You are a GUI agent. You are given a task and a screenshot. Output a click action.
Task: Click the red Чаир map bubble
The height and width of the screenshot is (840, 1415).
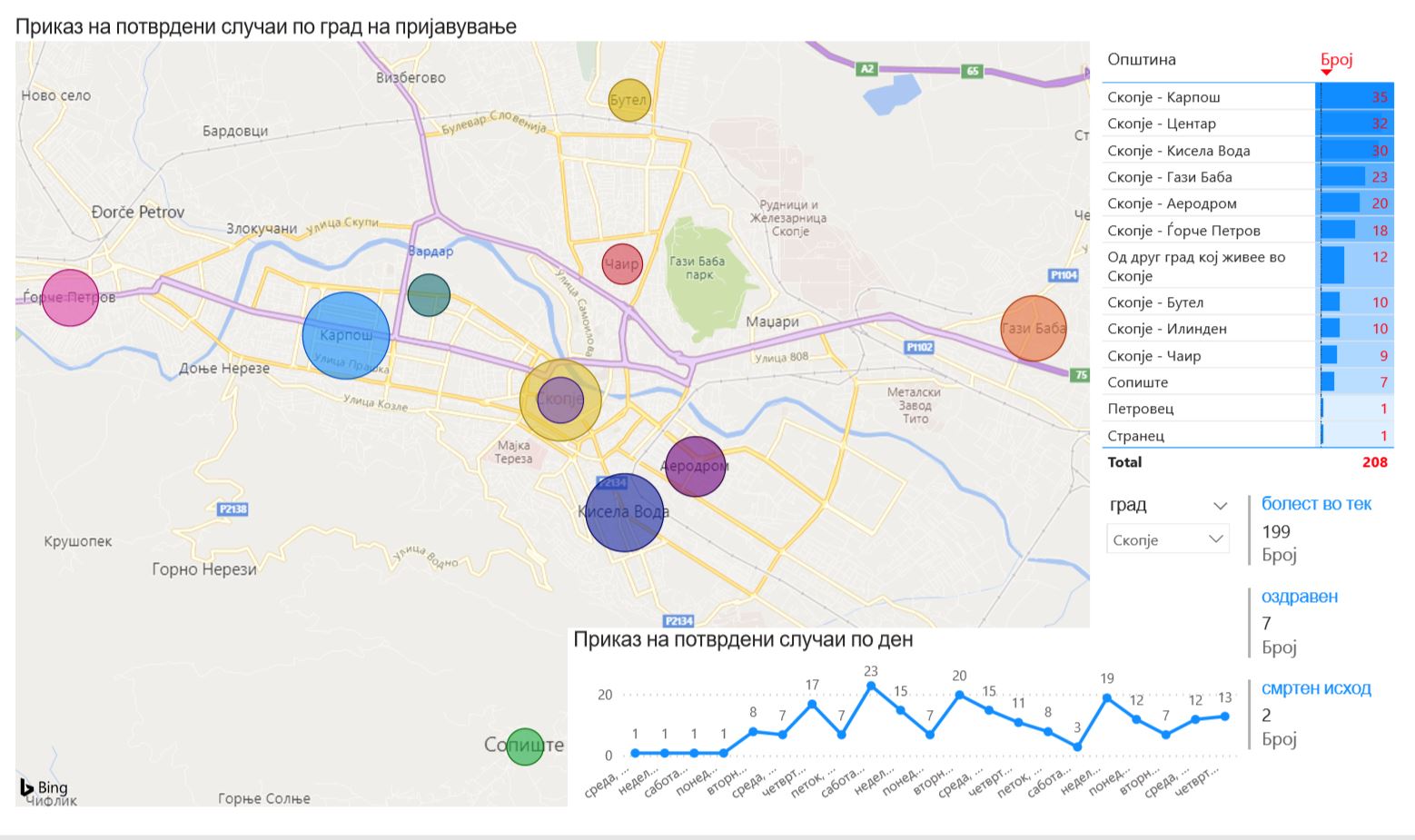pyautogui.click(x=622, y=264)
